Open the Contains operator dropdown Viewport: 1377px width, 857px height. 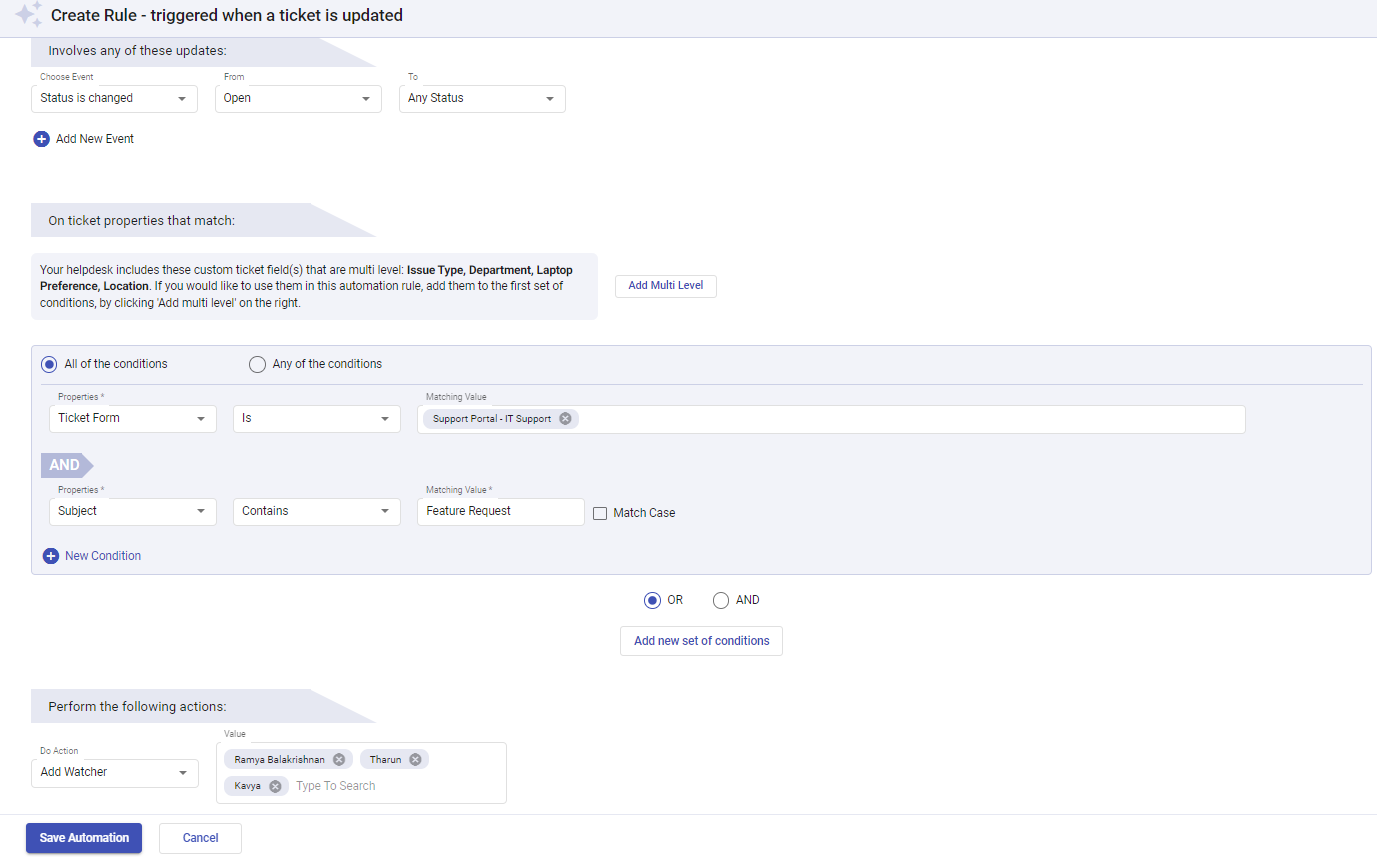(316, 511)
